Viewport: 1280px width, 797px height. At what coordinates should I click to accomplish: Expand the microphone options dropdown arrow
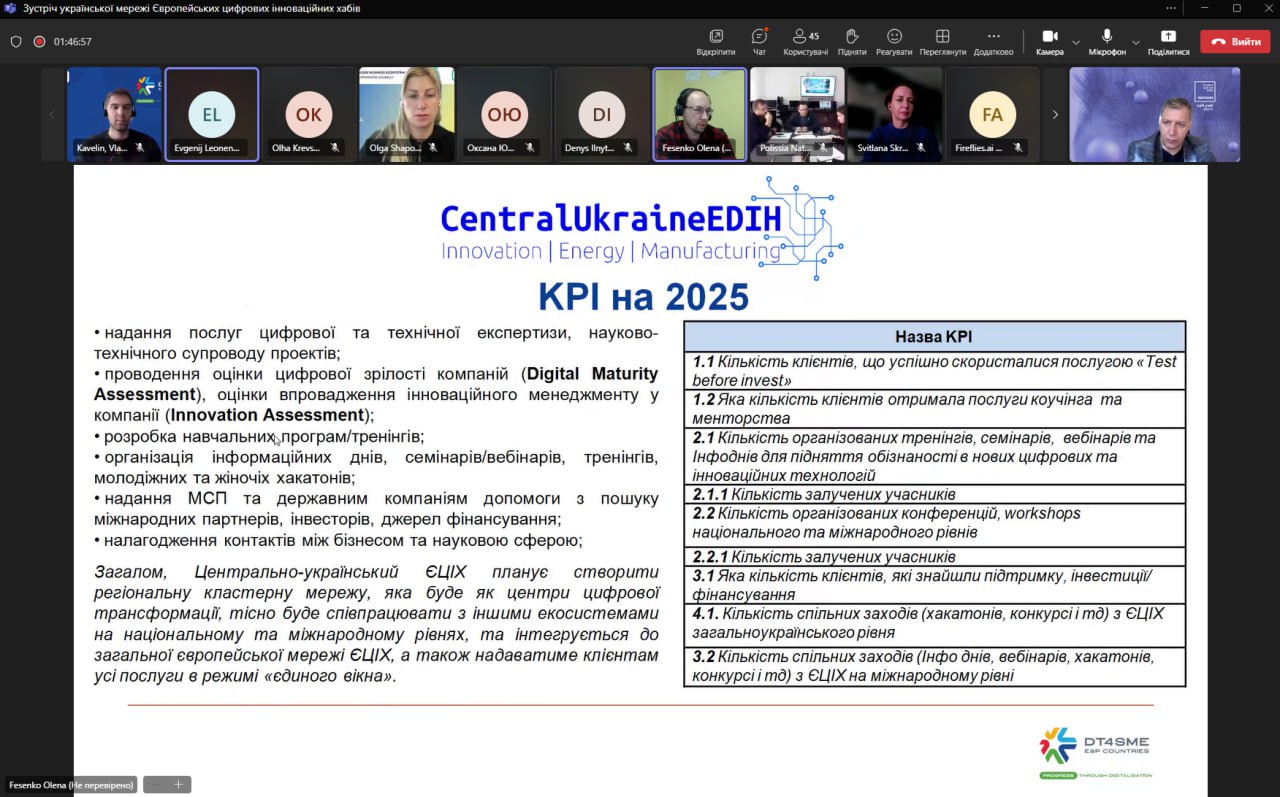coord(1135,42)
